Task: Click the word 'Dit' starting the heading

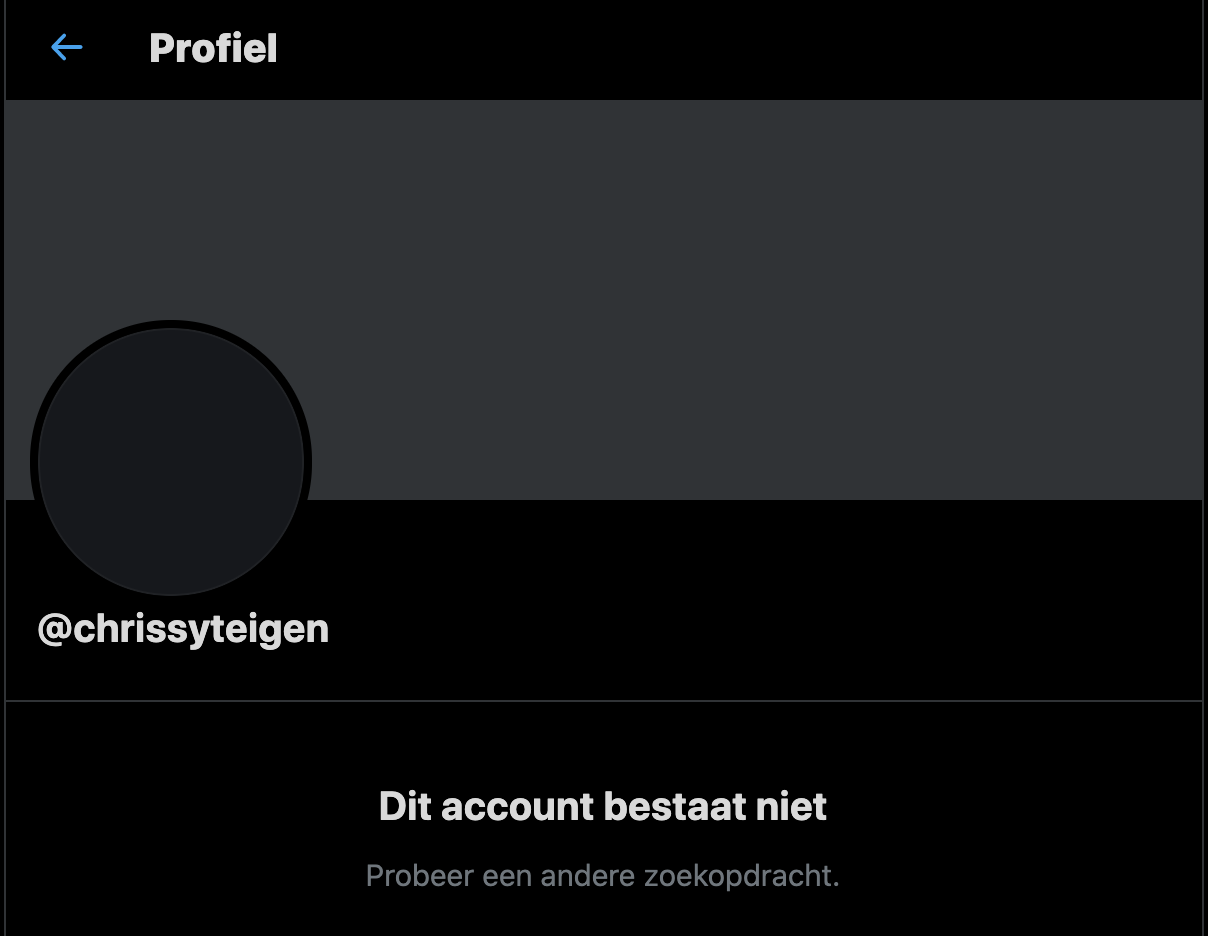Action: pyautogui.click(x=405, y=806)
